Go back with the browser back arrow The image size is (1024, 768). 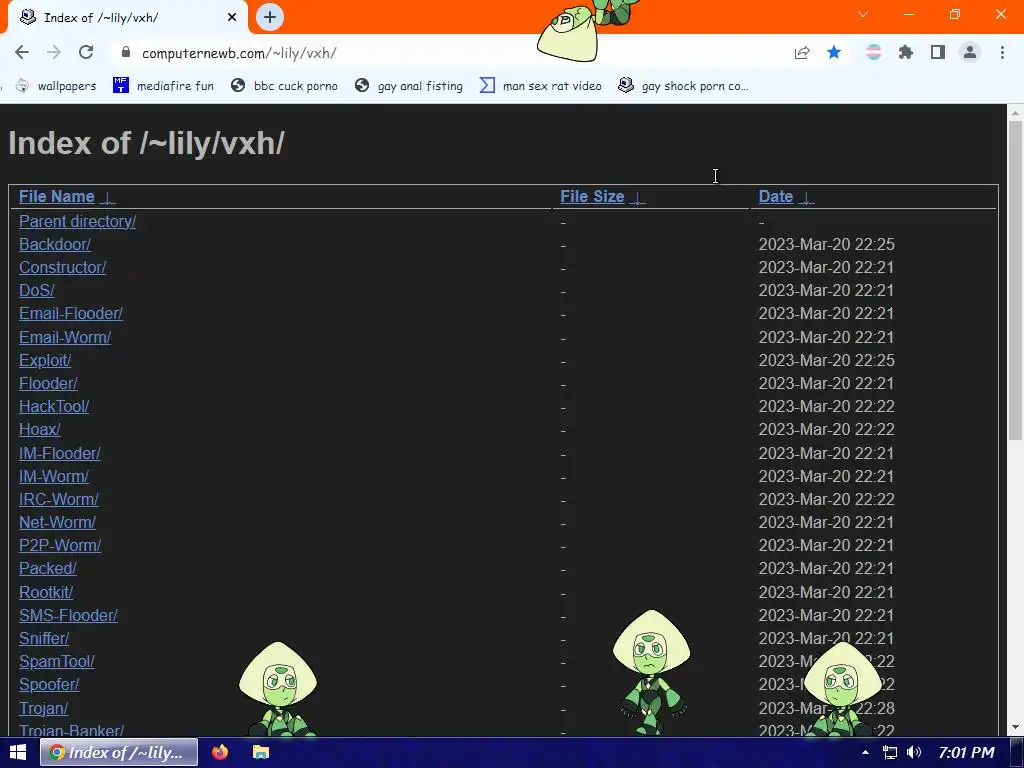pyautogui.click(x=22, y=52)
